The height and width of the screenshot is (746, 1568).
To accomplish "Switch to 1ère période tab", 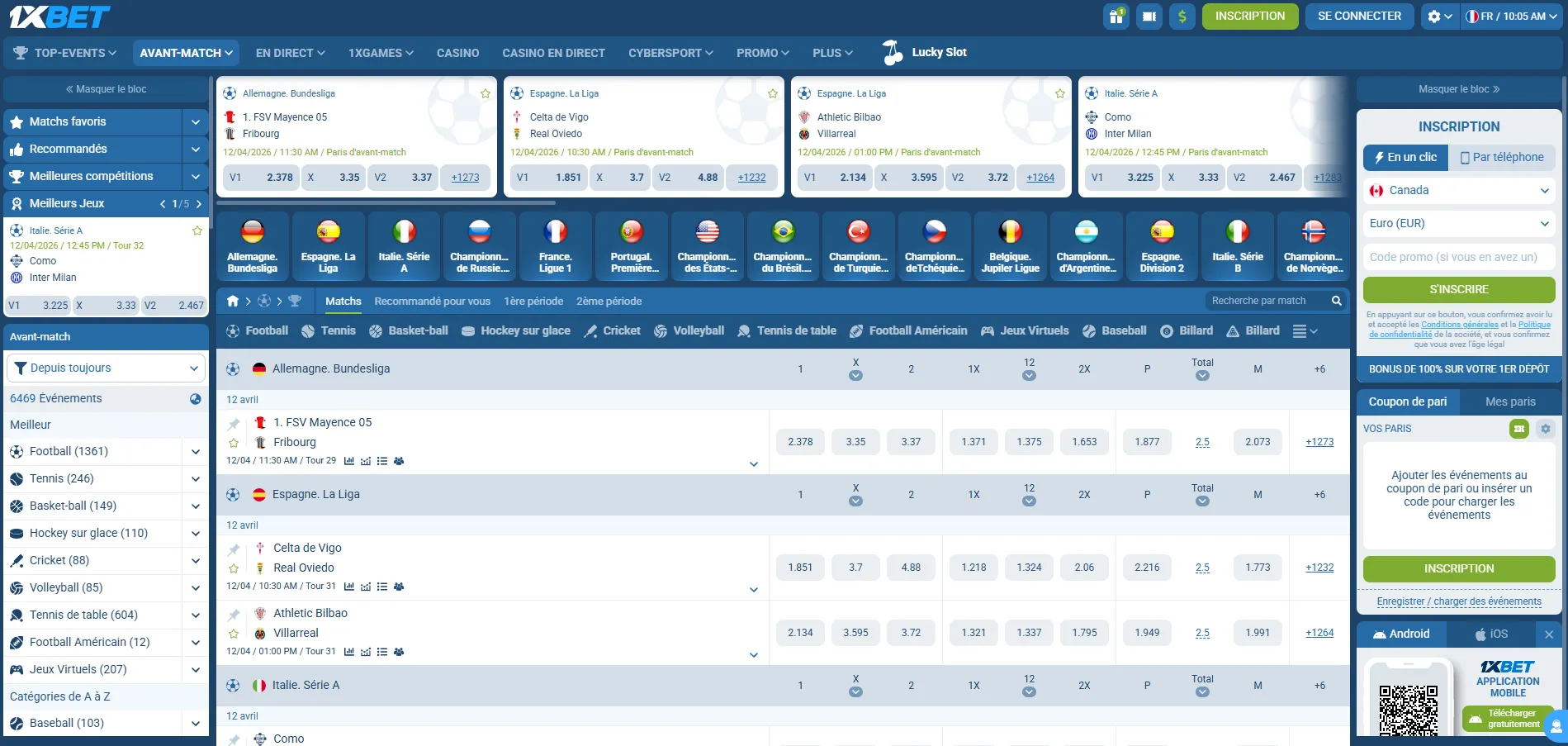I will click(533, 301).
